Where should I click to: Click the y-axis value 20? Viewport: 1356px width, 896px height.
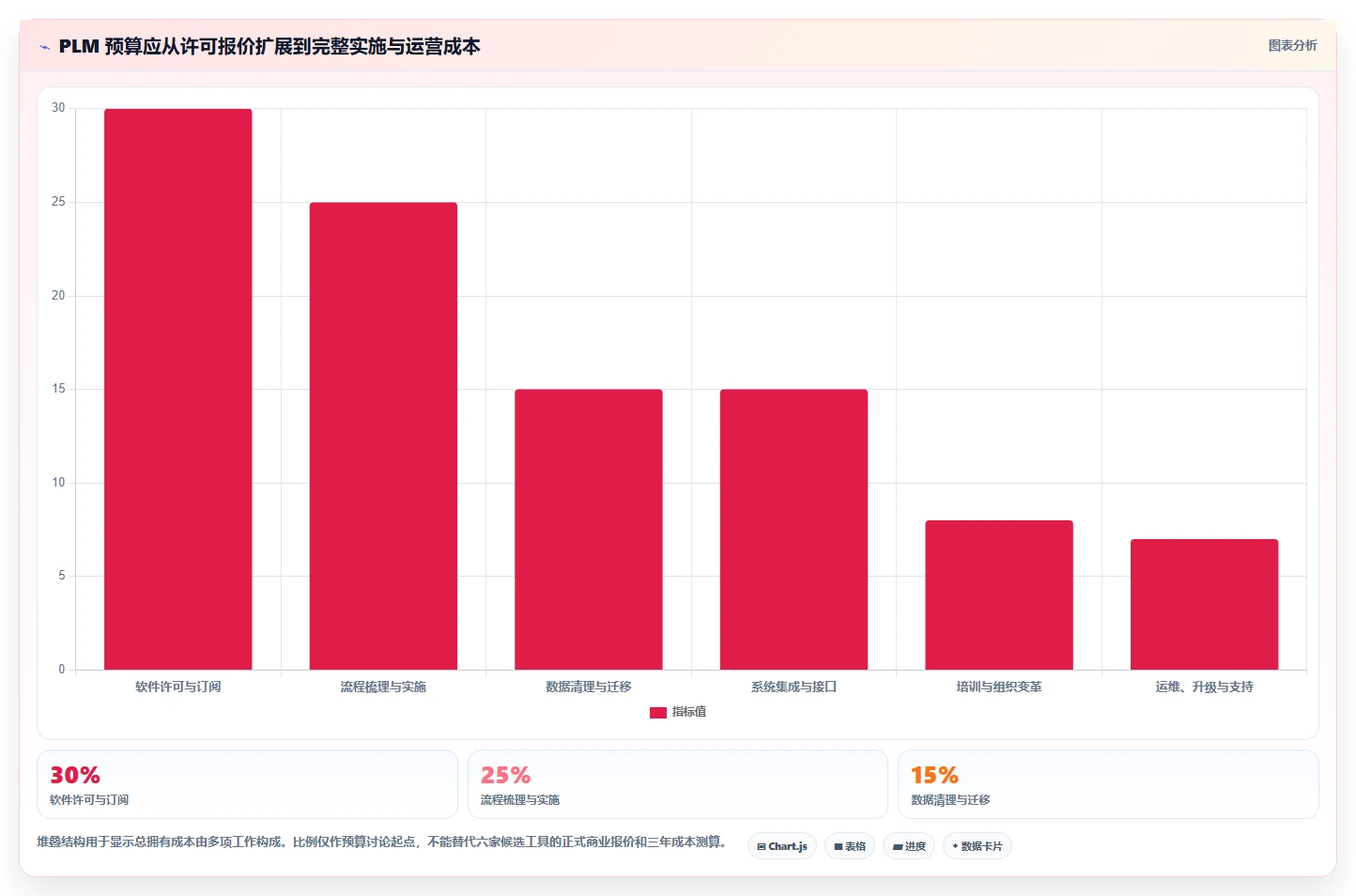coord(58,296)
